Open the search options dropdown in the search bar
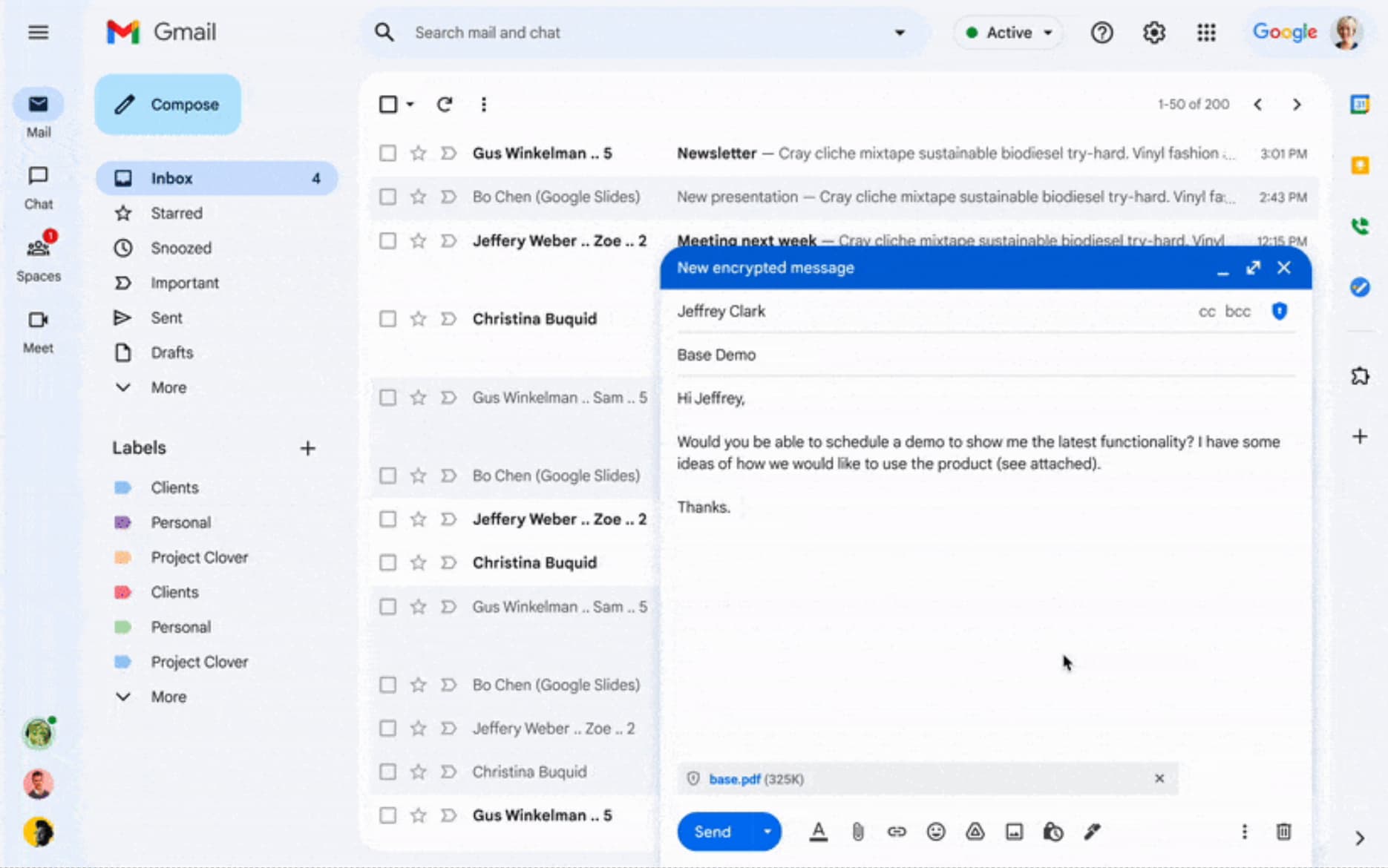 coord(900,32)
